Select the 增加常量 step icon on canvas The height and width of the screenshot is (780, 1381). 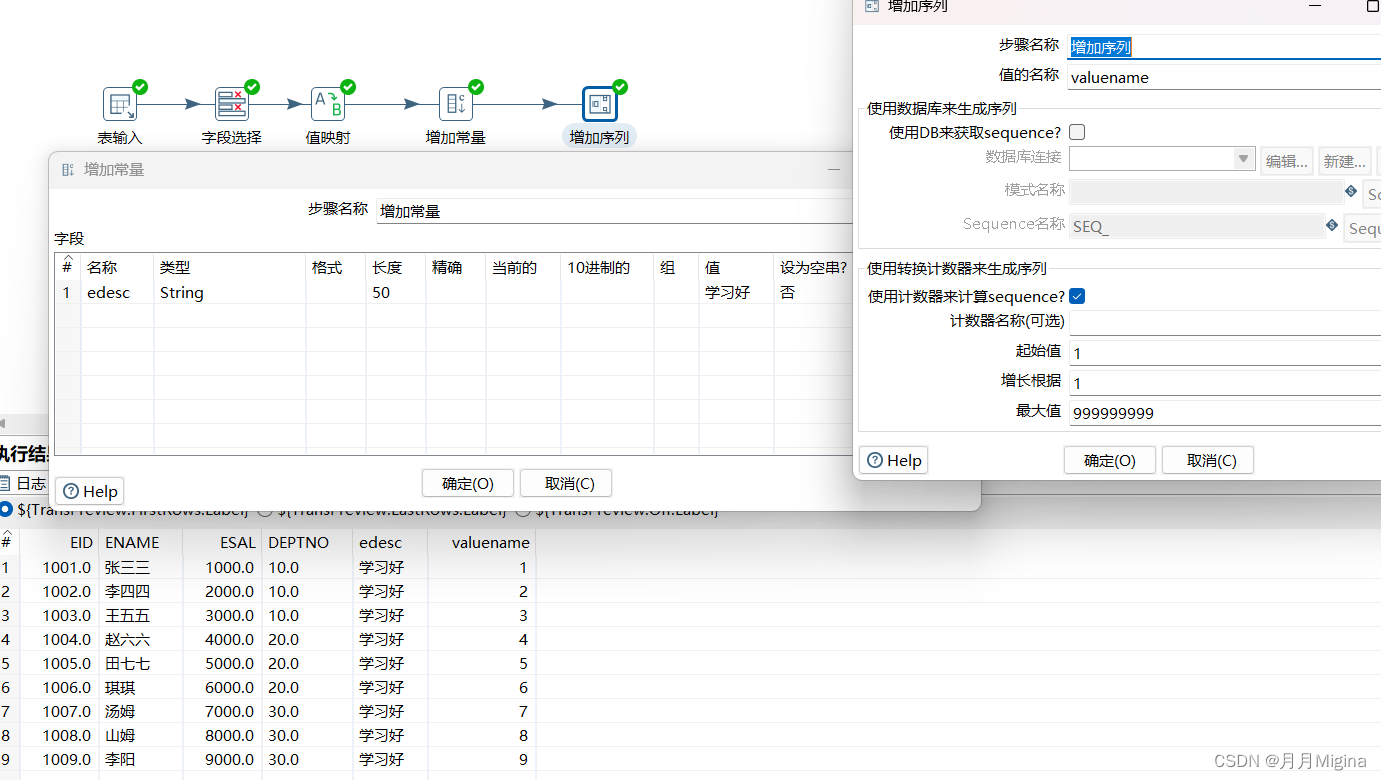click(x=456, y=104)
